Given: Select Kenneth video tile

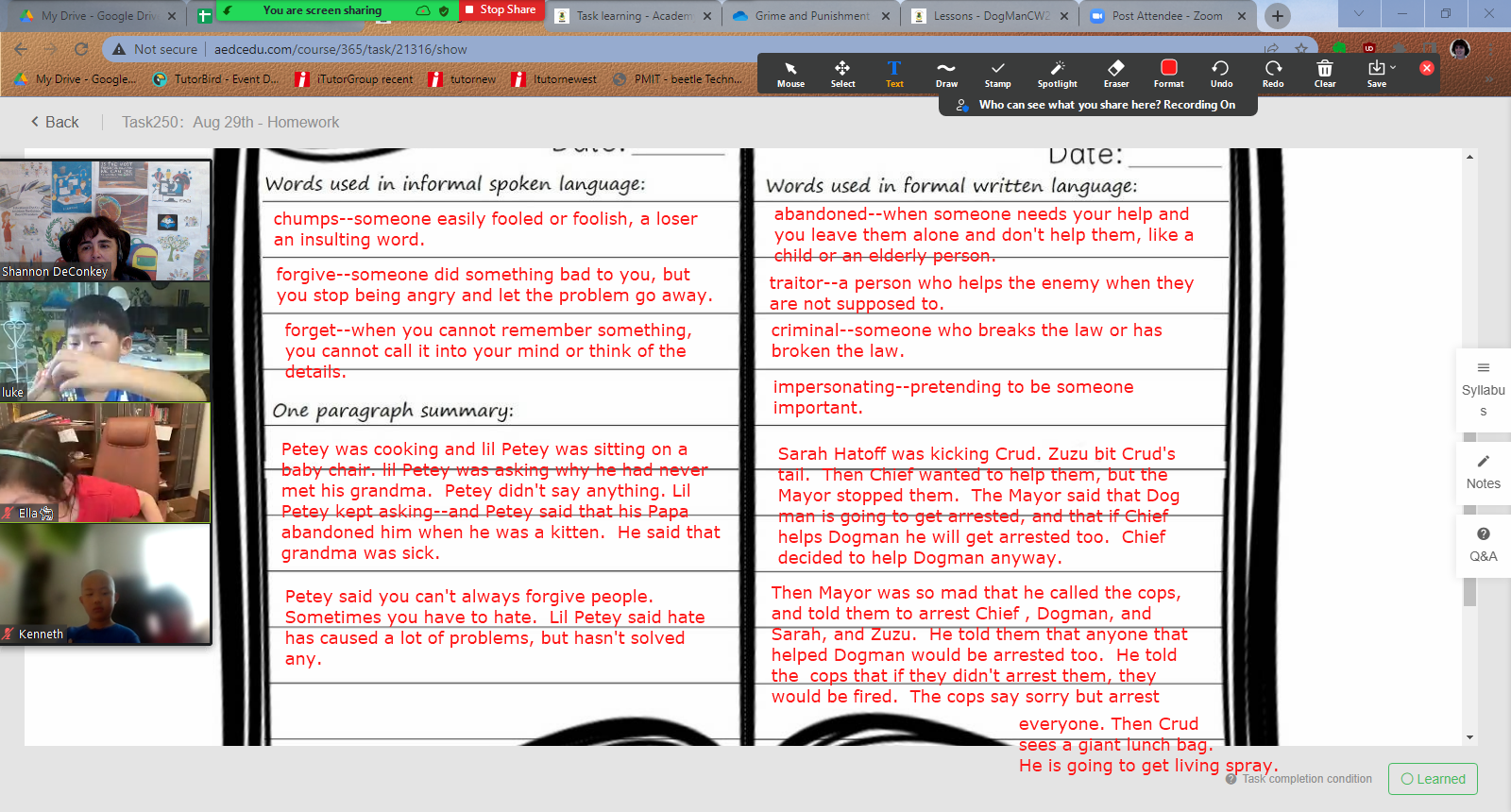Looking at the screenshot, I should 106,584.
